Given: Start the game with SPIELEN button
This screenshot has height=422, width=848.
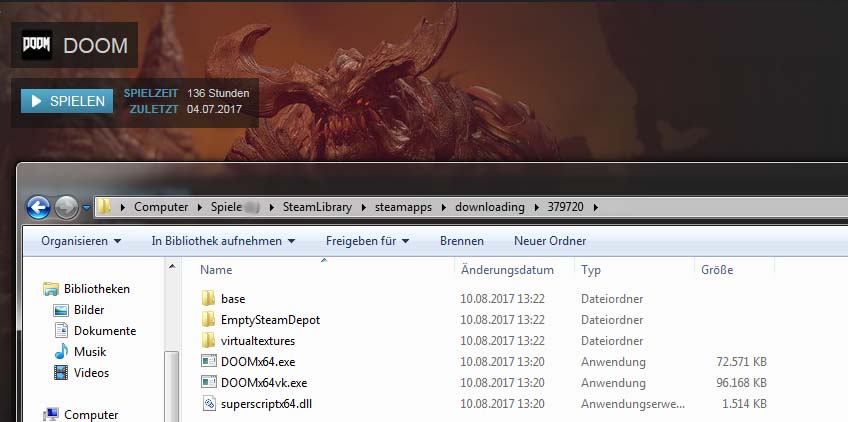Looking at the screenshot, I should pos(67,101).
